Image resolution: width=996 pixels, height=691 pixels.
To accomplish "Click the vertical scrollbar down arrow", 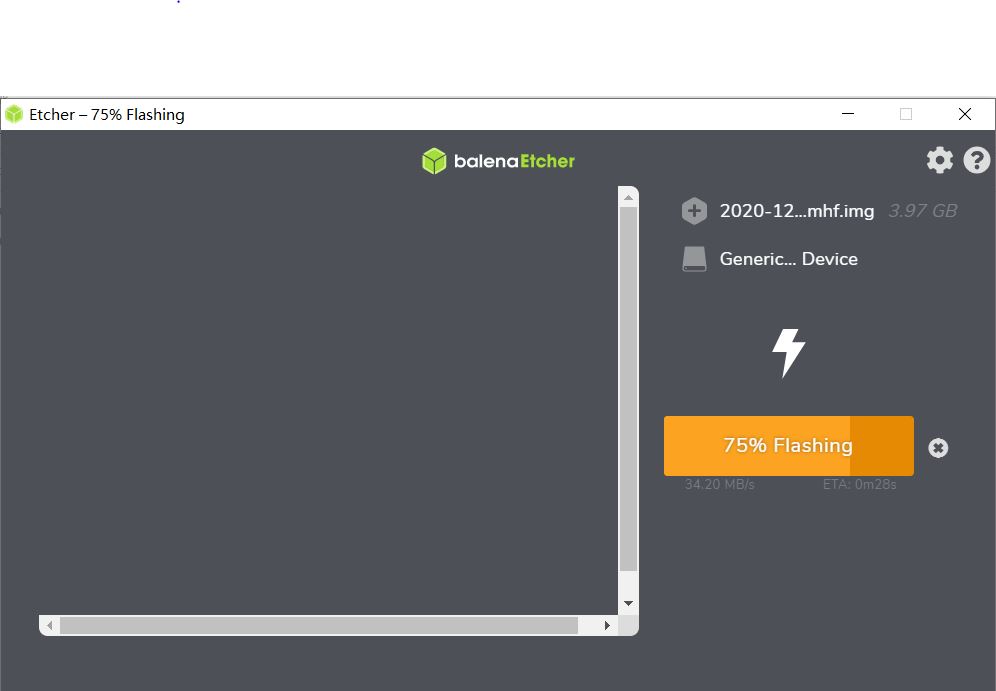I will pyautogui.click(x=628, y=603).
